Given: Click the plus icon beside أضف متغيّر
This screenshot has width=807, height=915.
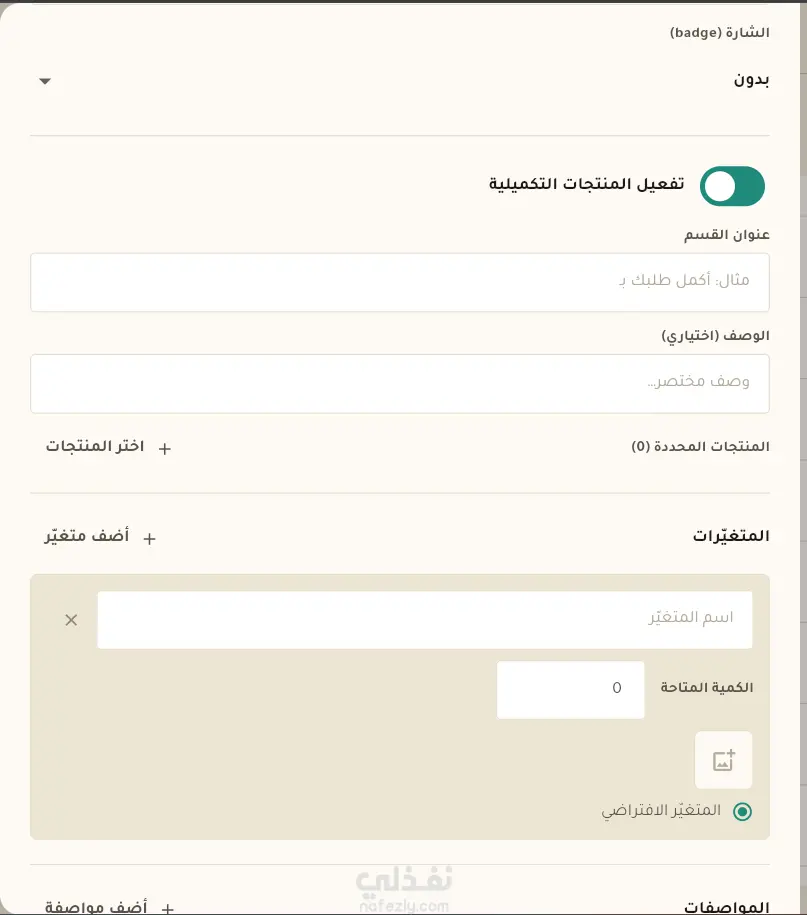Looking at the screenshot, I should tap(149, 538).
